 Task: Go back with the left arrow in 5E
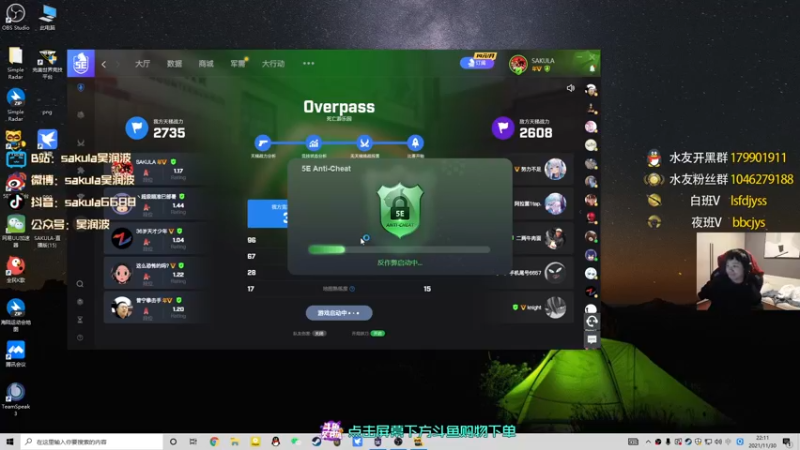(104, 64)
